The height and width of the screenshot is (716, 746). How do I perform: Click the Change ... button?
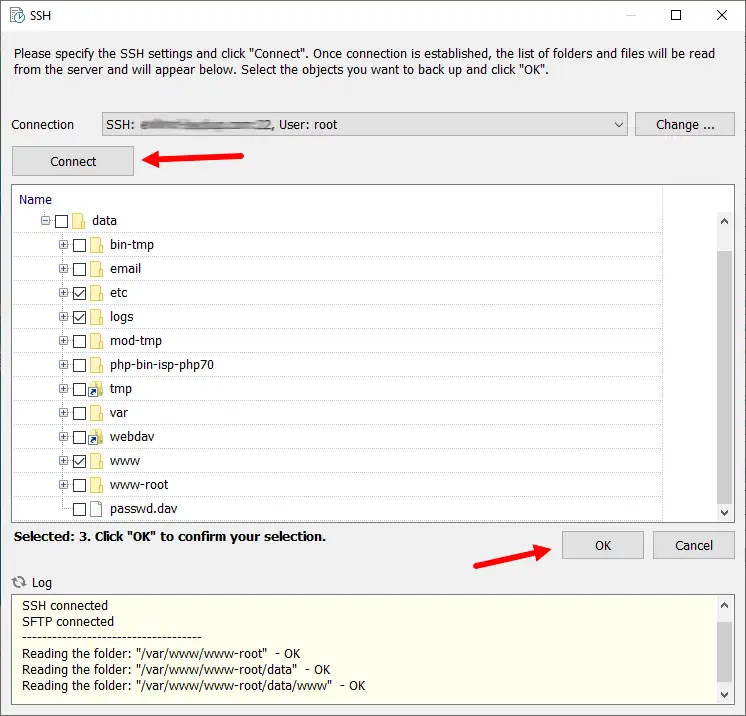[685, 124]
